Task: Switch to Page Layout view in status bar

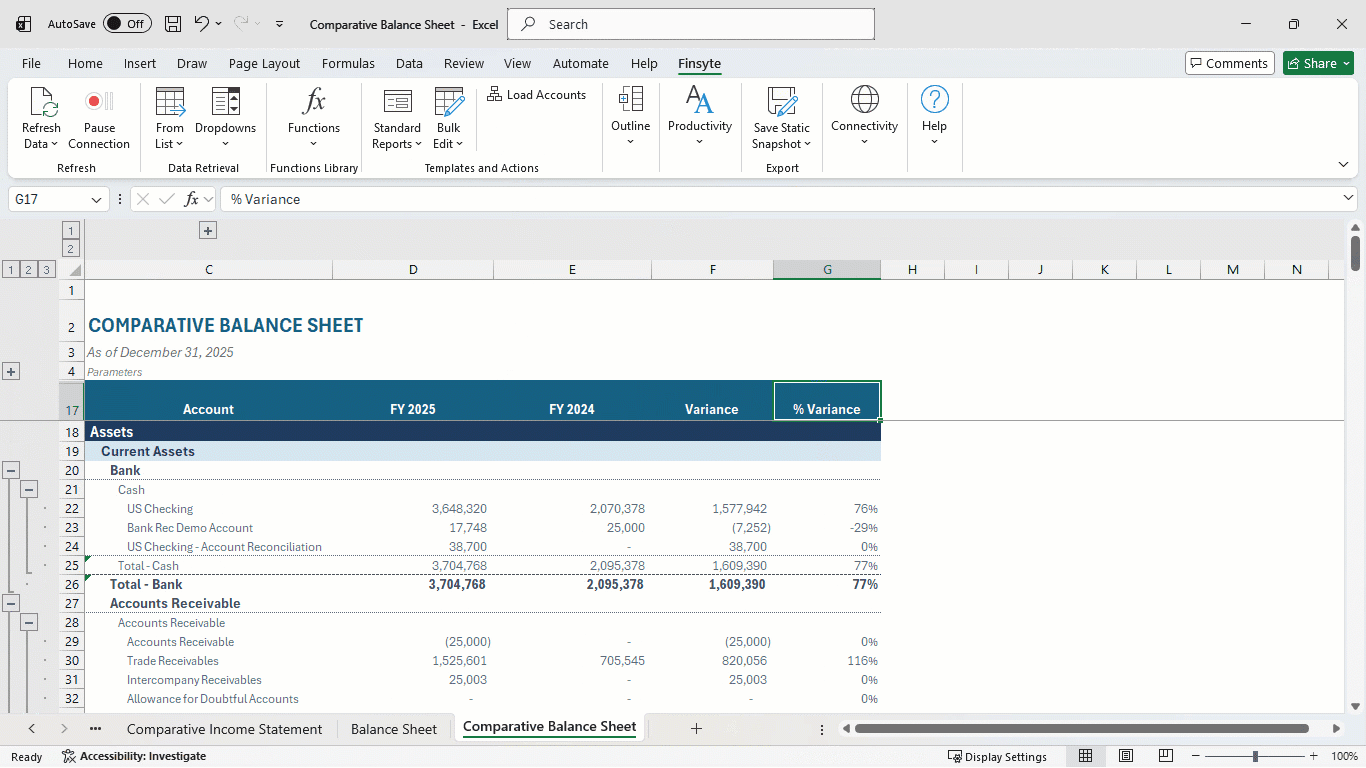Action: tap(1126, 756)
